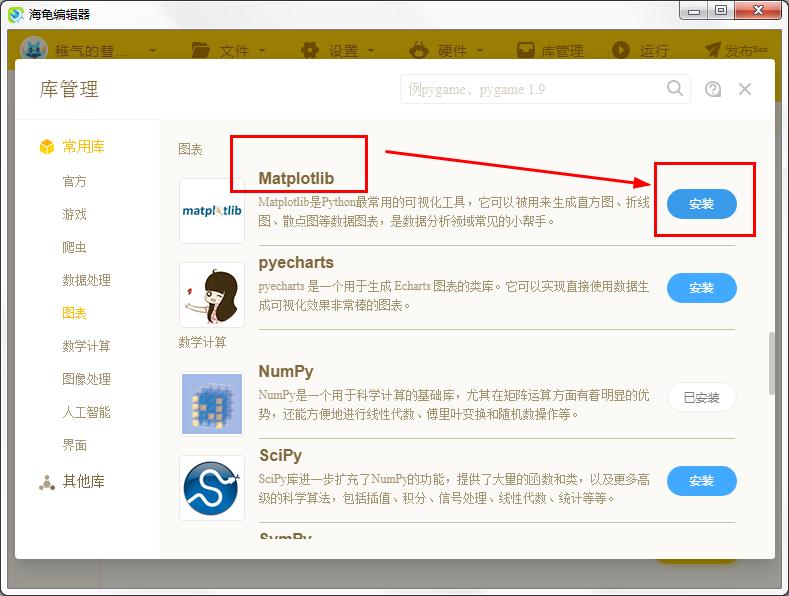Click the Matplotlib title text
The height and width of the screenshot is (596, 789).
click(296, 178)
